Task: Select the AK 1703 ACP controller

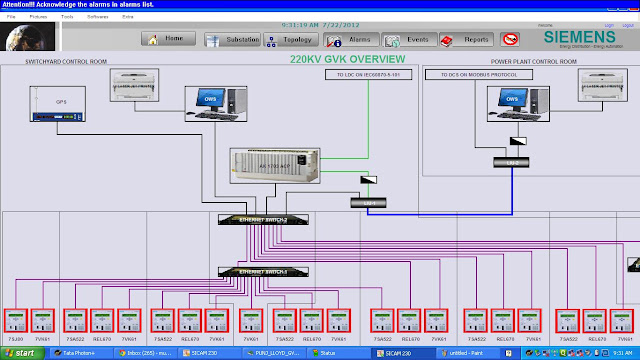Action: 275,166
